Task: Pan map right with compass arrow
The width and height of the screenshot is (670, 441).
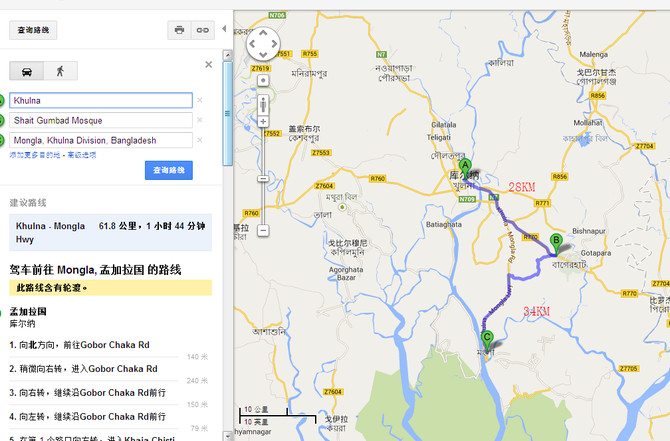Action: pos(274,44)
